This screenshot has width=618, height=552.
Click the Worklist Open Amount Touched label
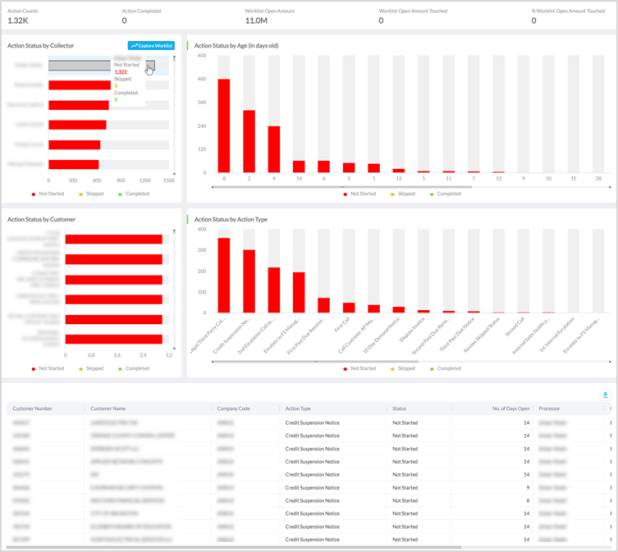[413, 11]
